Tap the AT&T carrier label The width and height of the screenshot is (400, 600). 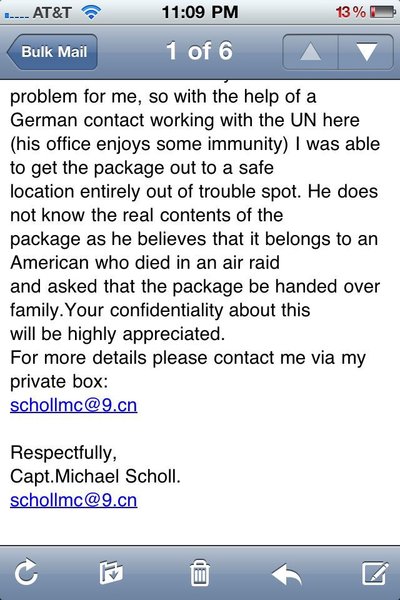click(52, 13)
